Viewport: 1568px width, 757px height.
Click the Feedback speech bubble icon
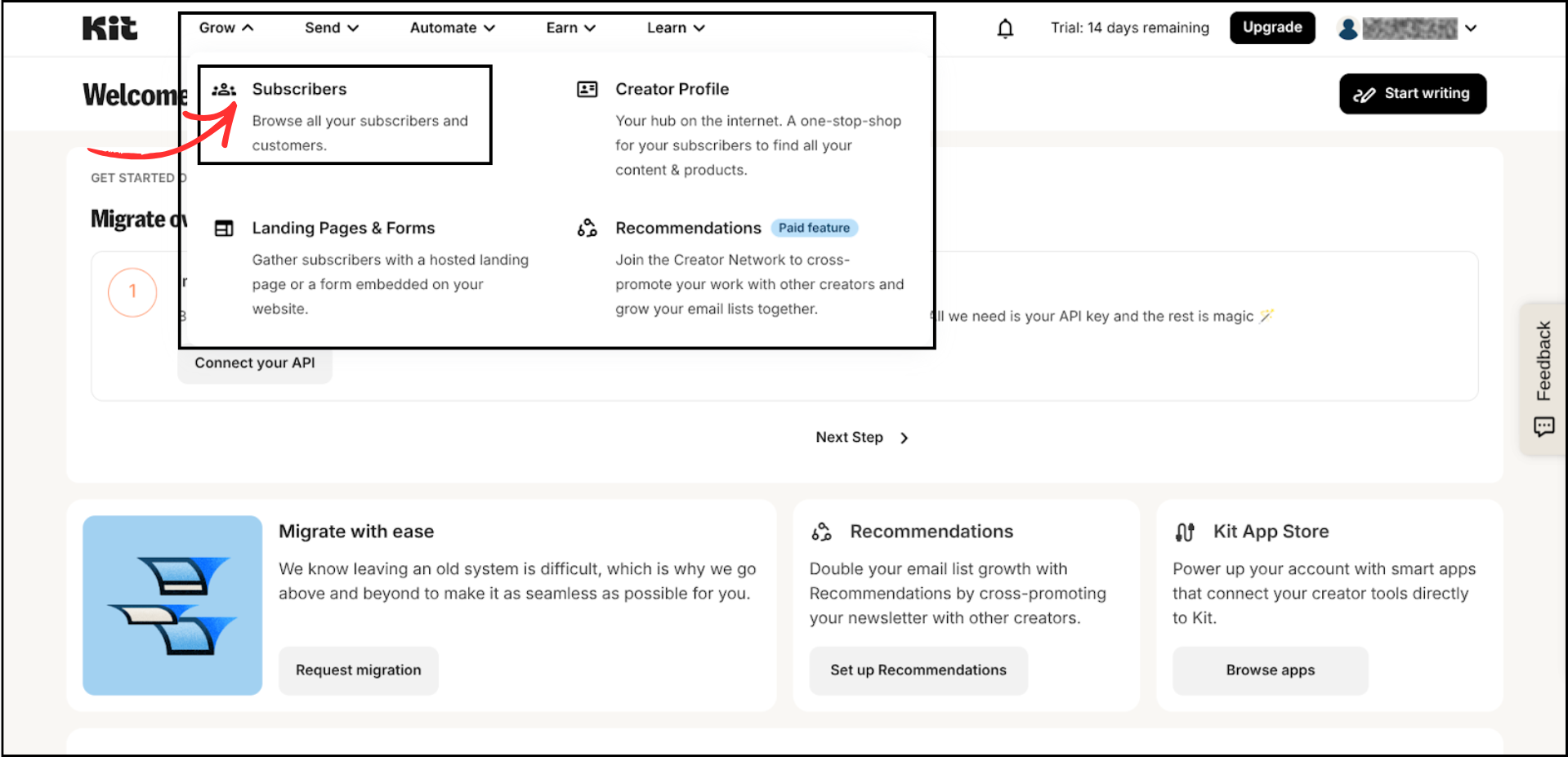[1543, 425]
